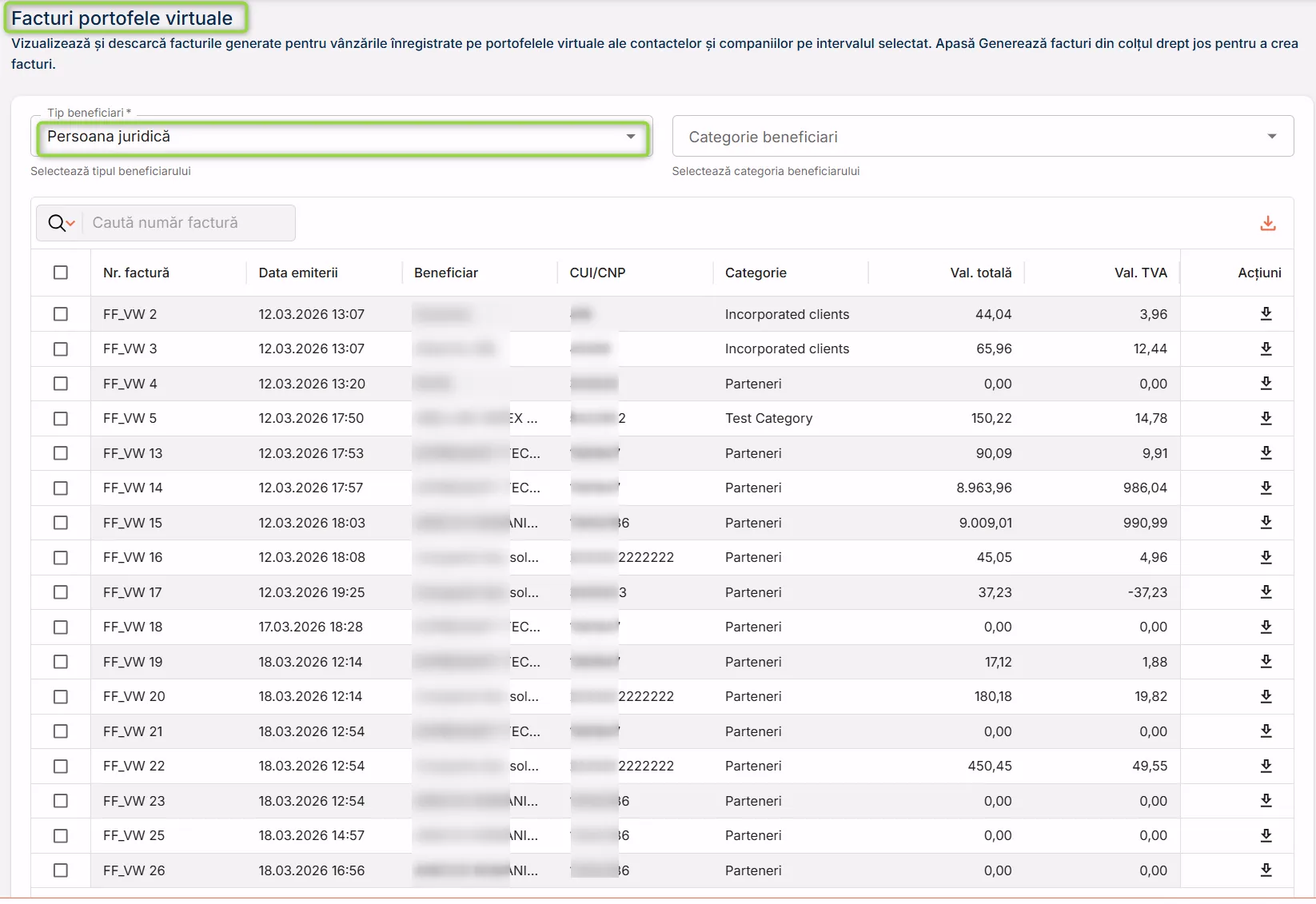The width and height of the screenshot is (1316, 904).
Task: Expand the Categorie beneficiari dropdown
Action: pos(983,137)
